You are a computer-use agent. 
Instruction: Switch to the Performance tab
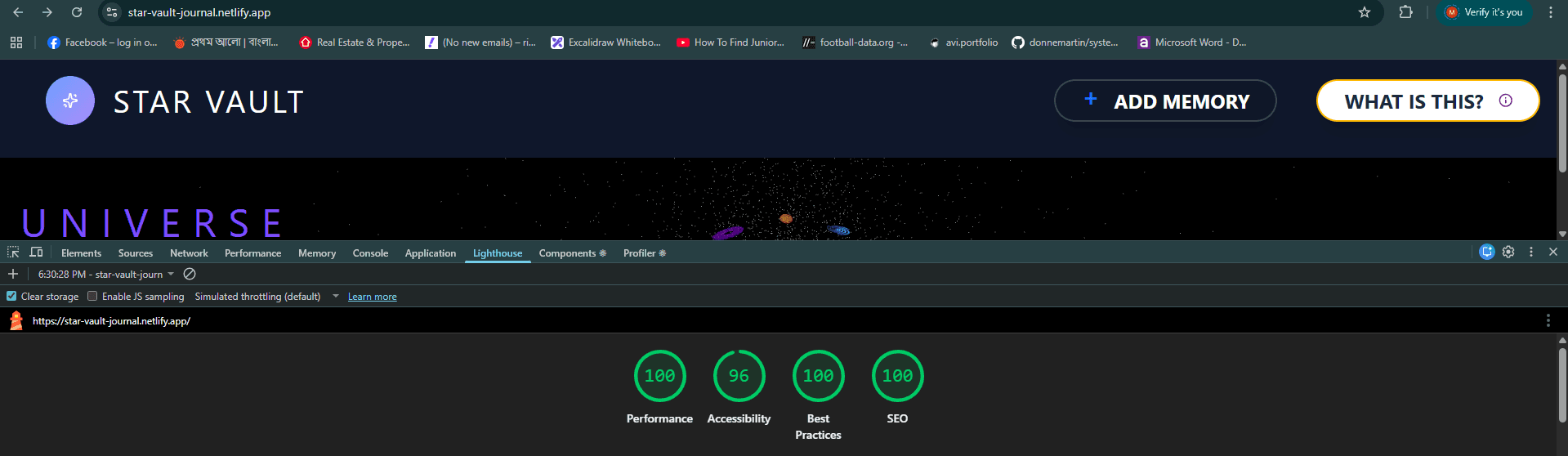252,253
